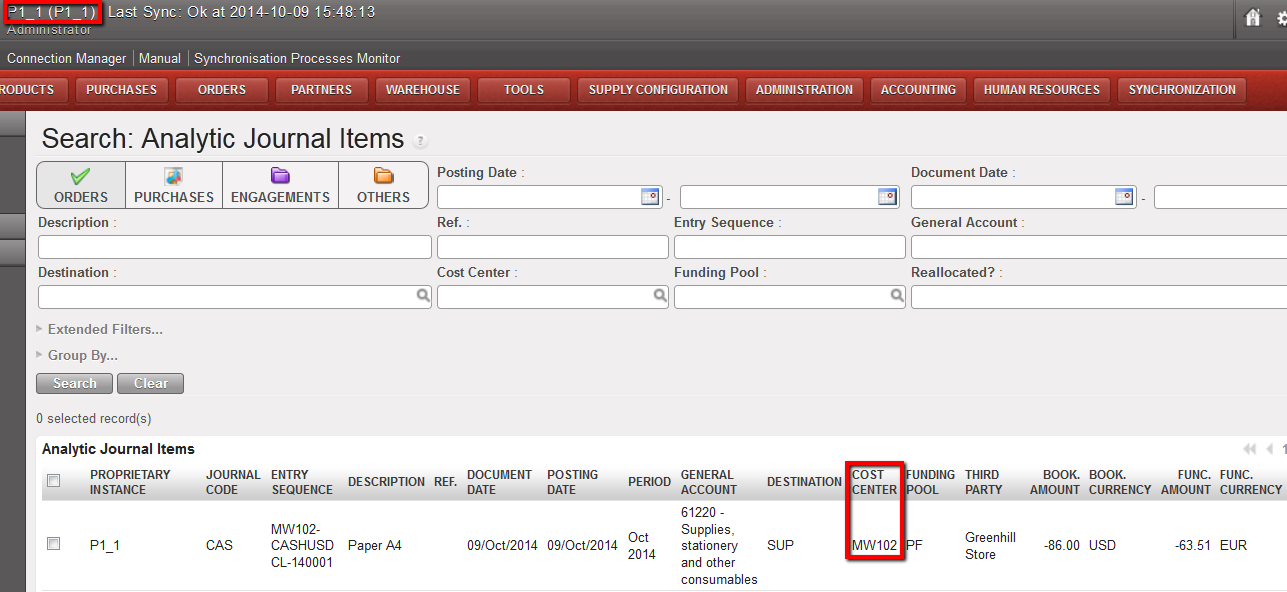Open the Connection Manager link
Viewport: 1287px width, 592px height.
click(67, 59)
